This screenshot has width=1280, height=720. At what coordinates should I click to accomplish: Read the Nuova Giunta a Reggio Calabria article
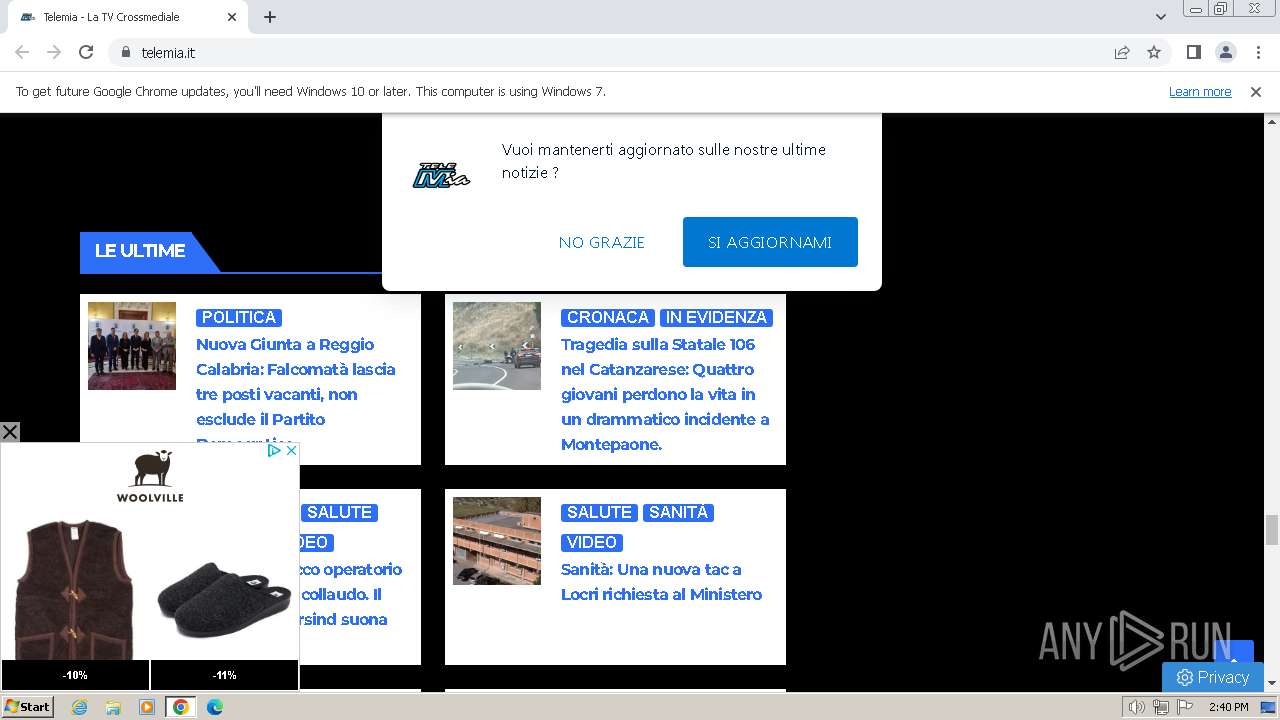tap(296, 394)
